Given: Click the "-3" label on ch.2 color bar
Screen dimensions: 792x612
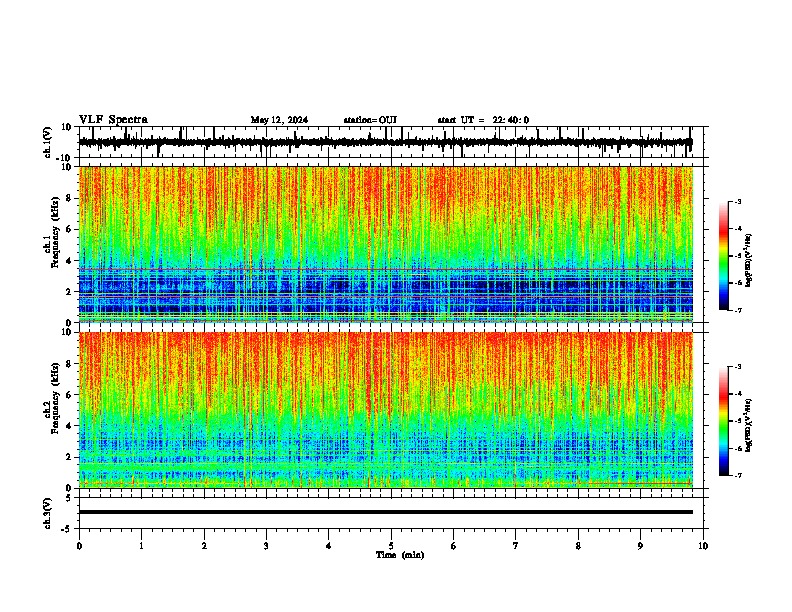Looking at the screenshot, I should (737, 367).
